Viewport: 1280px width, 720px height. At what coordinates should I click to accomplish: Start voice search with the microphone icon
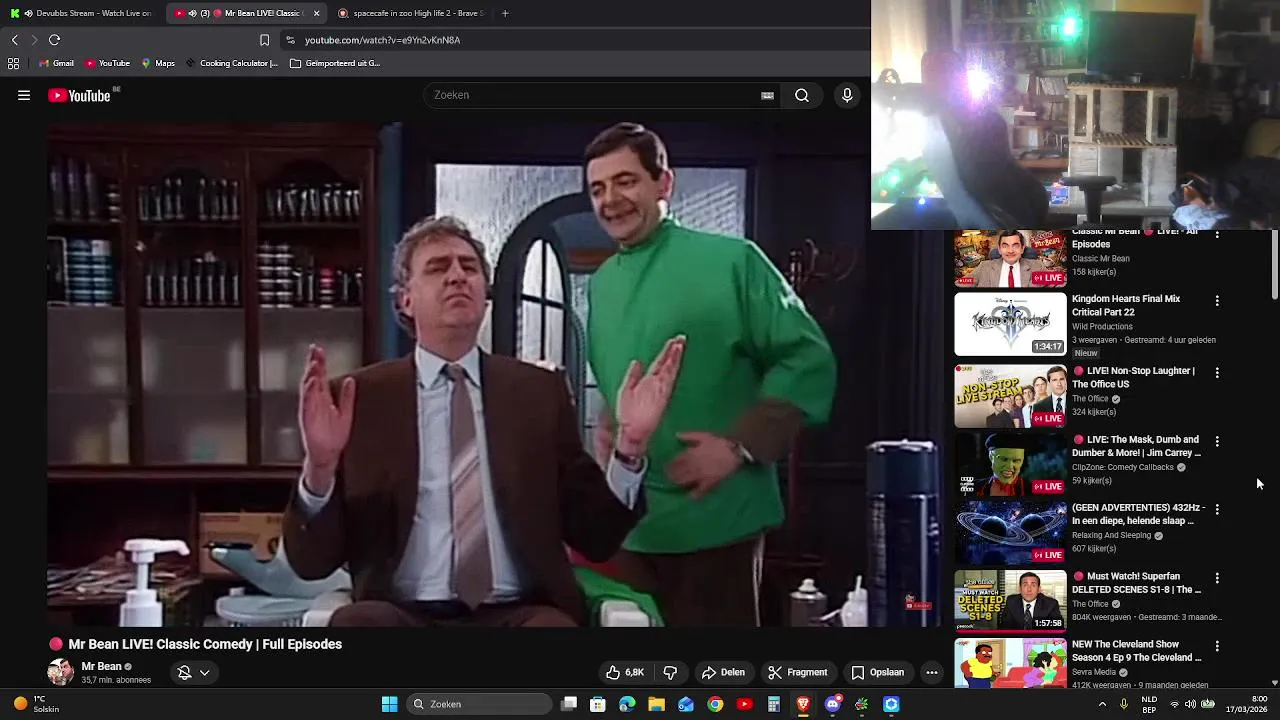pos(847,95)
